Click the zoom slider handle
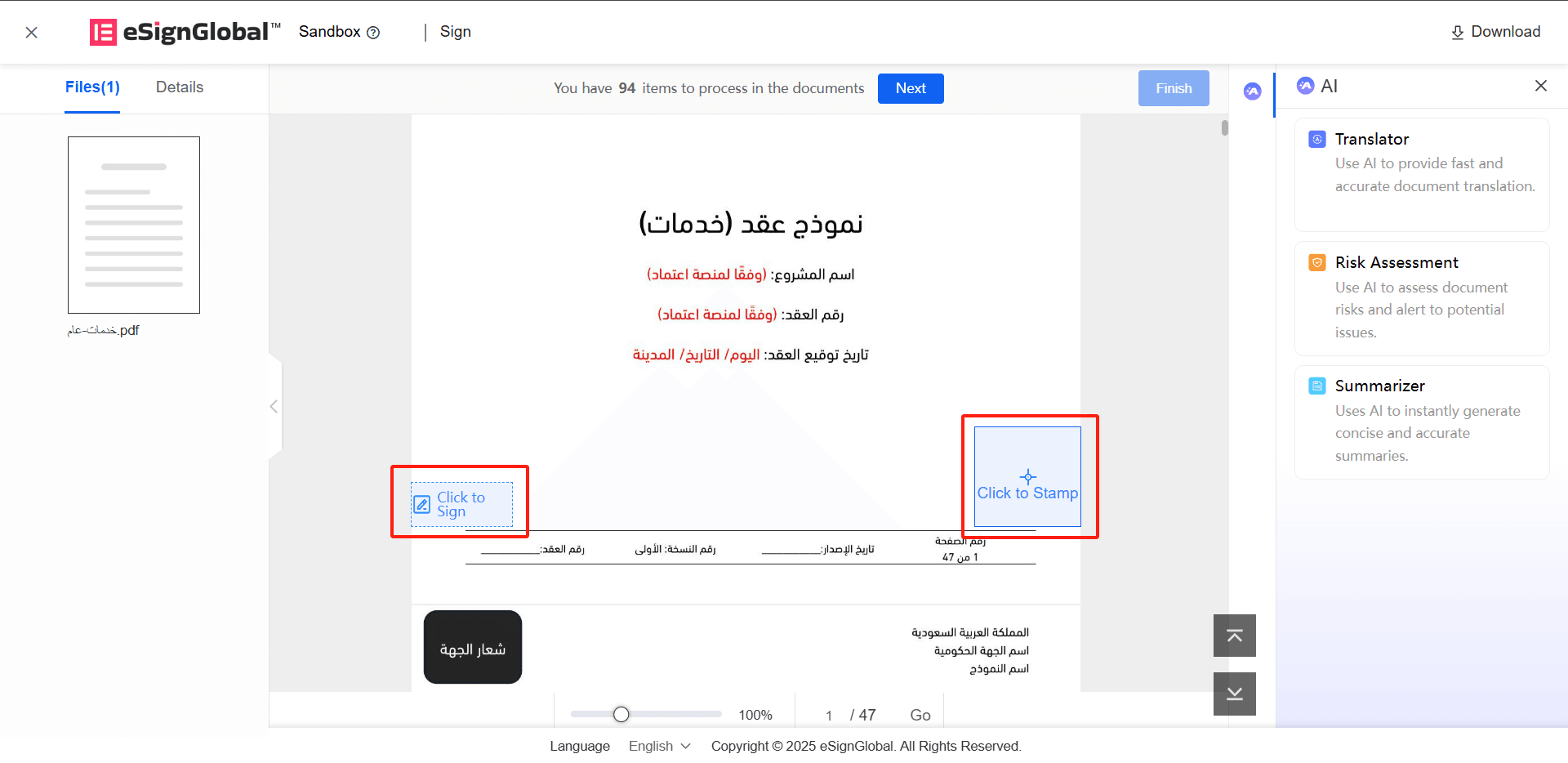 click(621, 715)
